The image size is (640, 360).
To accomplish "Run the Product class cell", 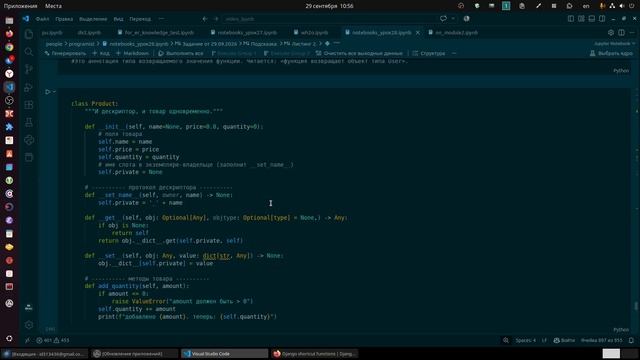I will 48,92.
